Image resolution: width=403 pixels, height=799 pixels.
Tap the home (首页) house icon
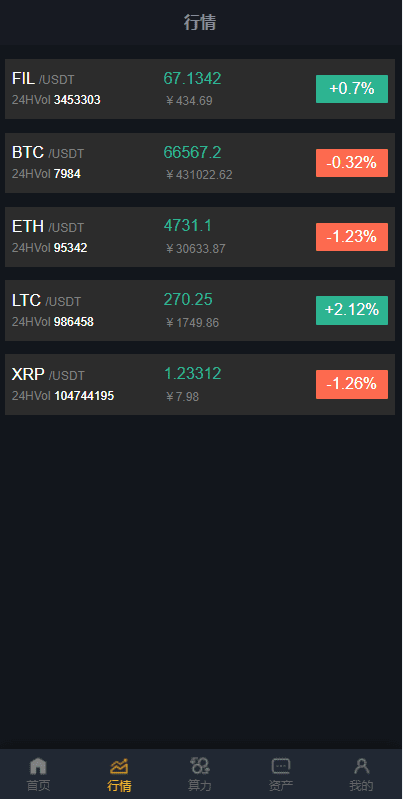38,765
